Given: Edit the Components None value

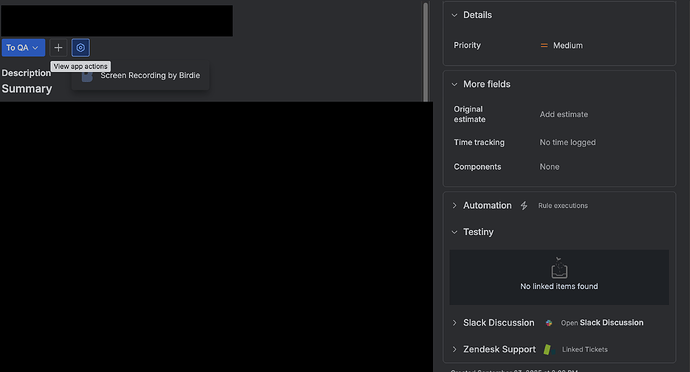Looking at the screenshot, I should [x=550, y=167].
